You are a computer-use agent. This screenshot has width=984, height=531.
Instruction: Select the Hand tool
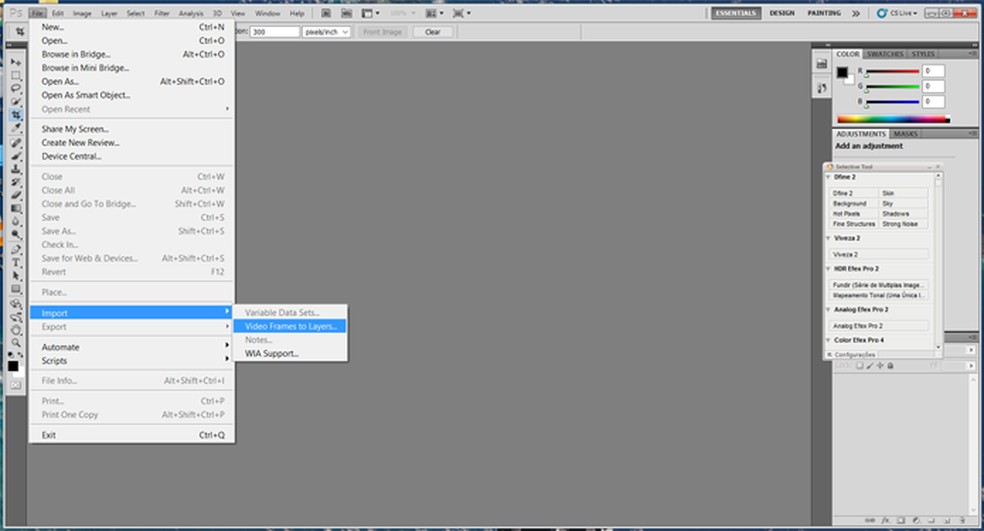coord(16,330)
